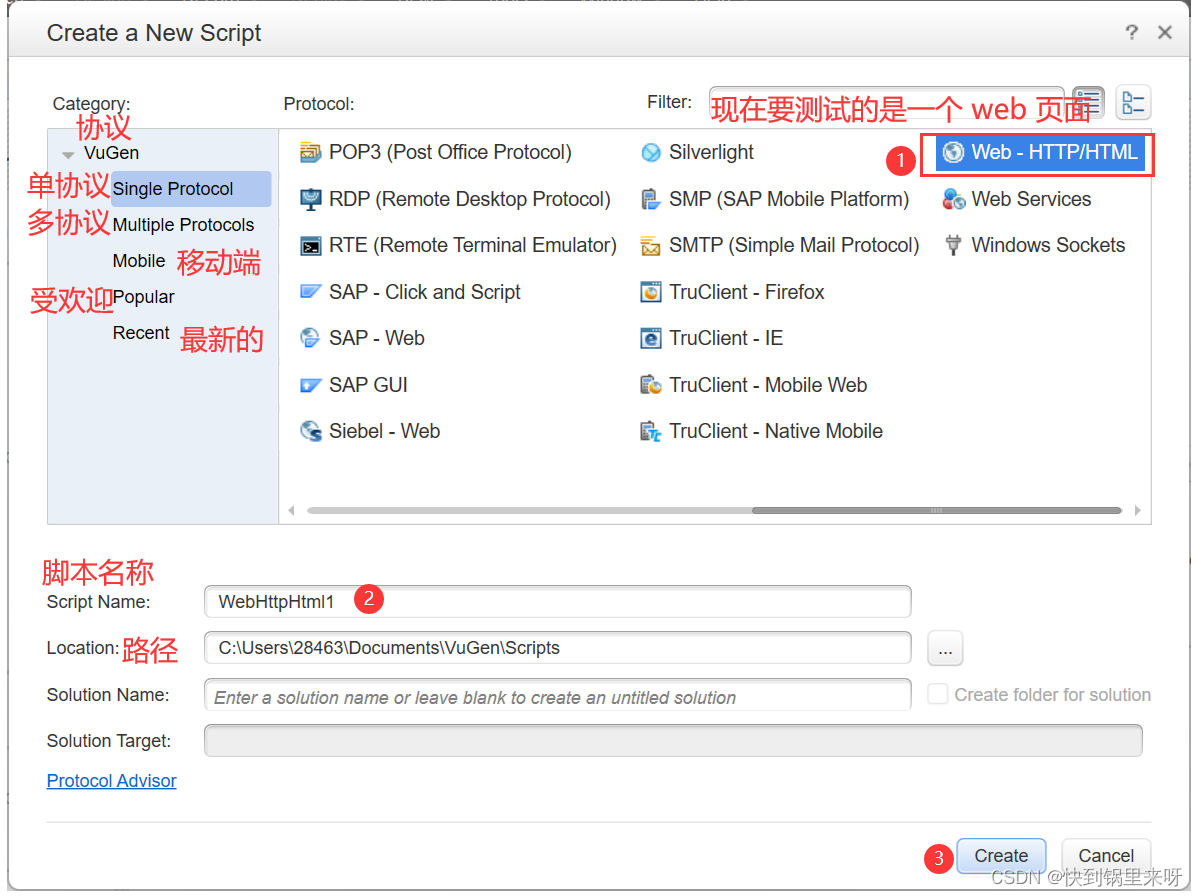Close the Create a New Script dialog
Screen dimensions: 1198x896
pos(1164,32)
